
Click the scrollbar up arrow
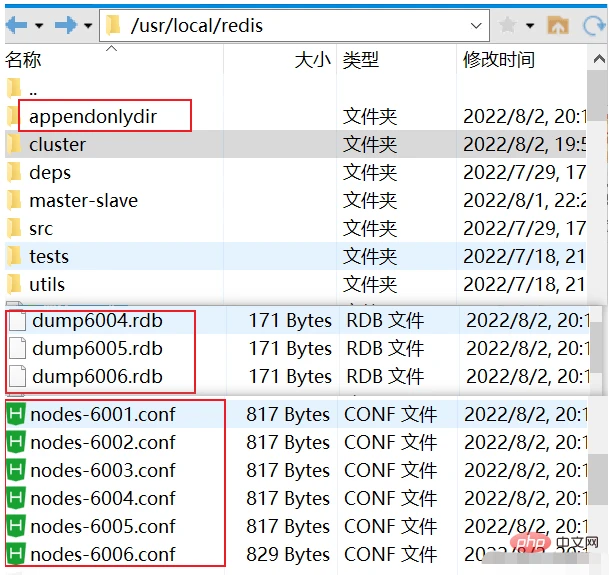pyautogui.click(x=599, y=59)
